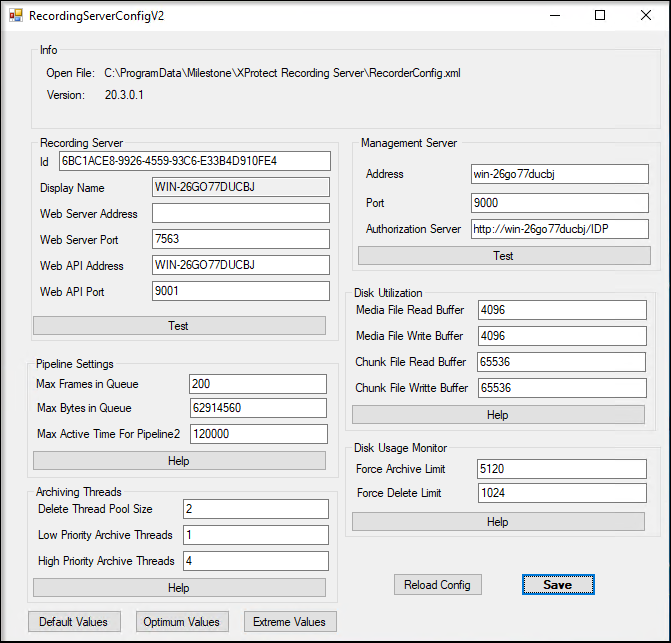Click the RecorderConfig.xml open file path
671x643 pixels.
pyautogui.click(x=282, y=73)
